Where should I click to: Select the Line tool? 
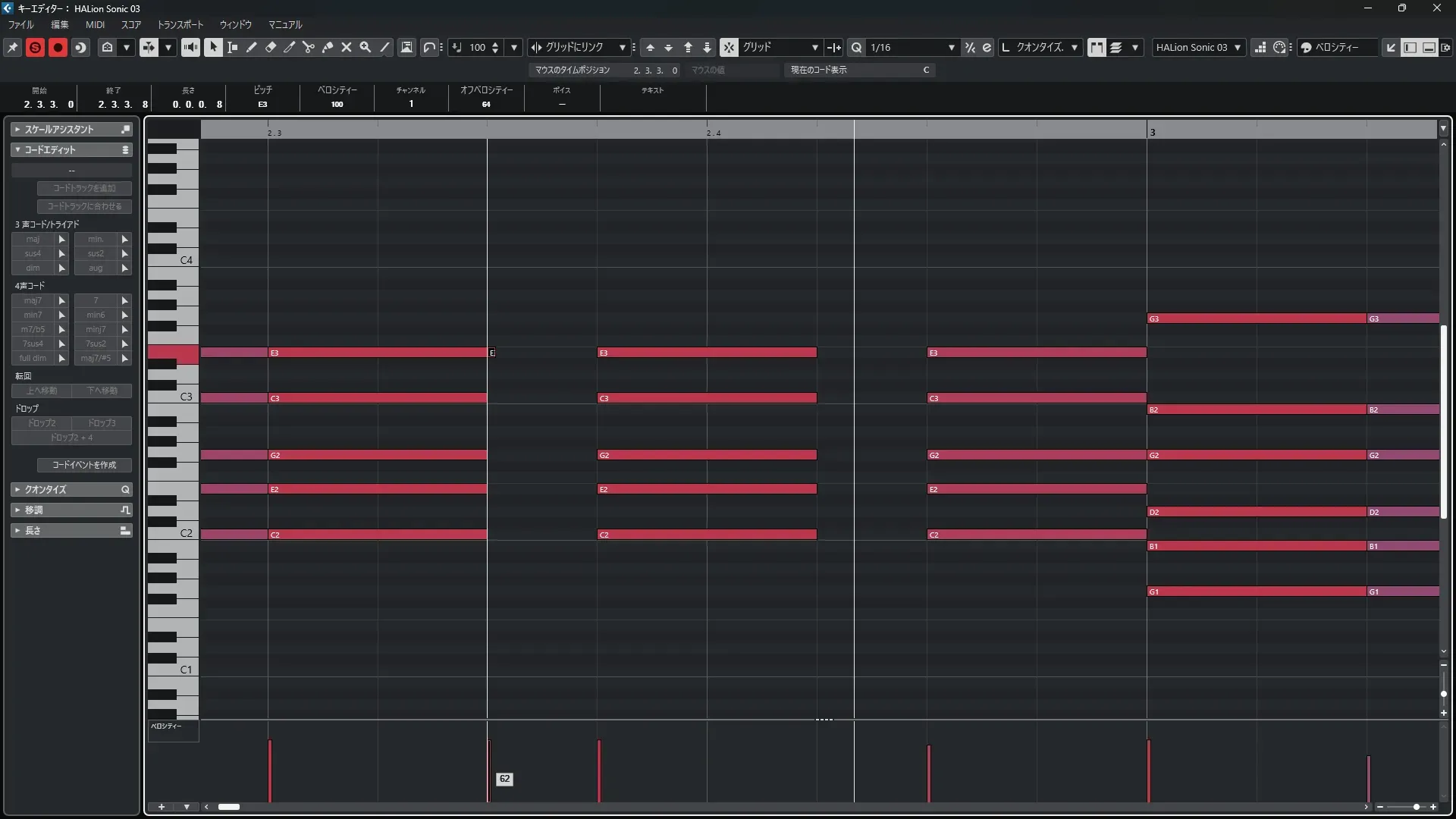pyautogui.click(x=384, y=47)
